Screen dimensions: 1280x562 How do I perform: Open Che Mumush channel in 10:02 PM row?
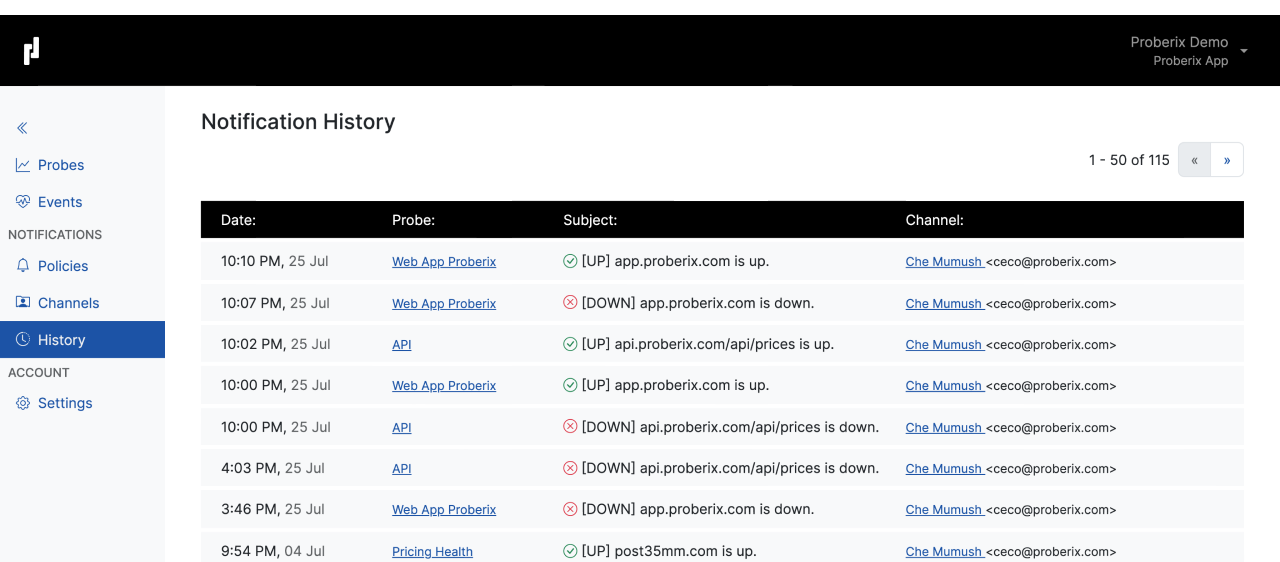(944, 345)
